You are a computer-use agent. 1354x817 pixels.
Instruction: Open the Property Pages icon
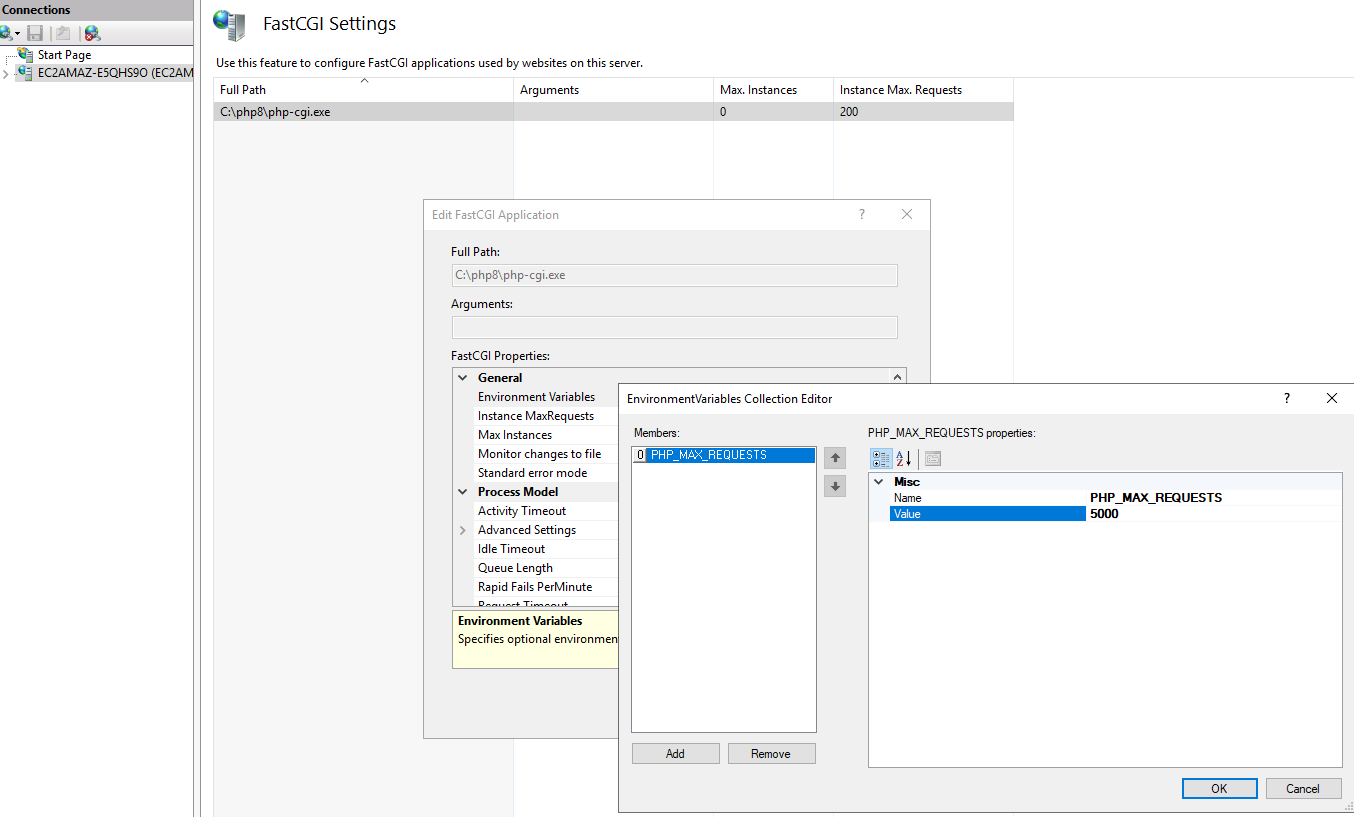tap(933, 459)
